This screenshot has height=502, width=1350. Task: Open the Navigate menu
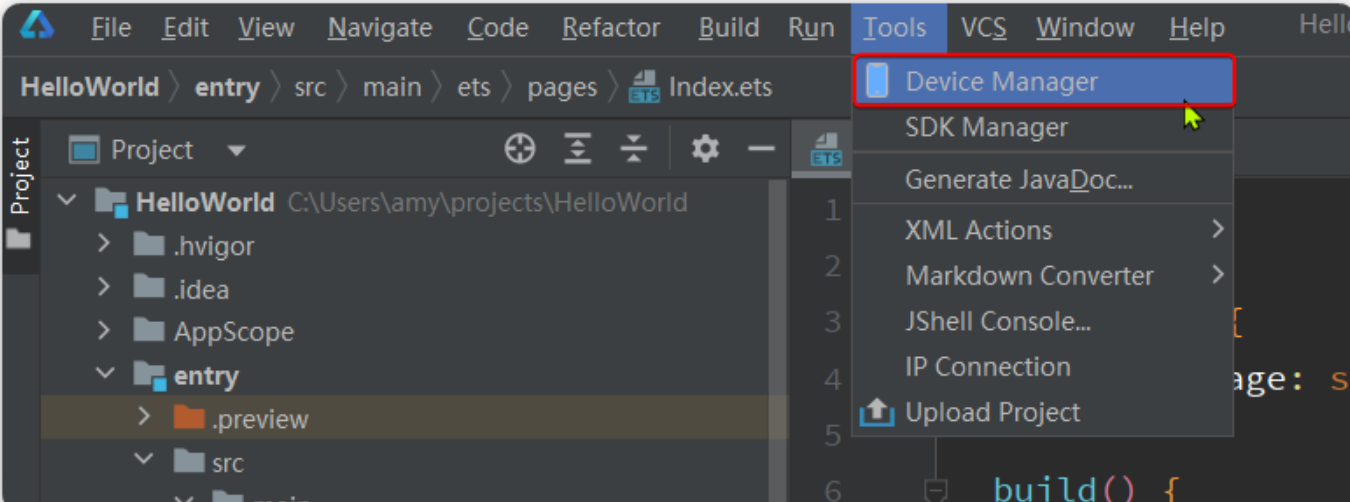tap(382, 28)
